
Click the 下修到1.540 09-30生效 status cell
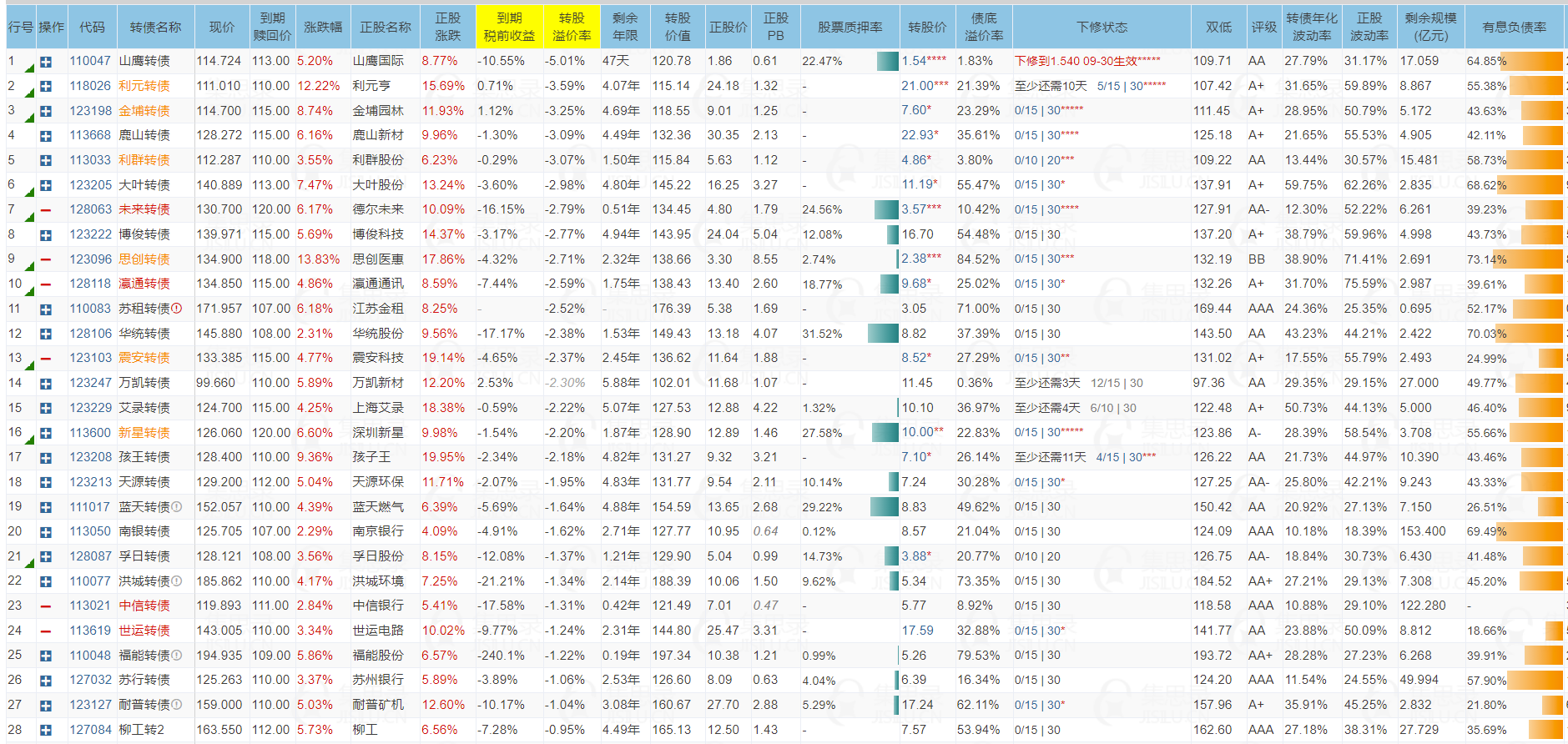[x=1087, y=62]
